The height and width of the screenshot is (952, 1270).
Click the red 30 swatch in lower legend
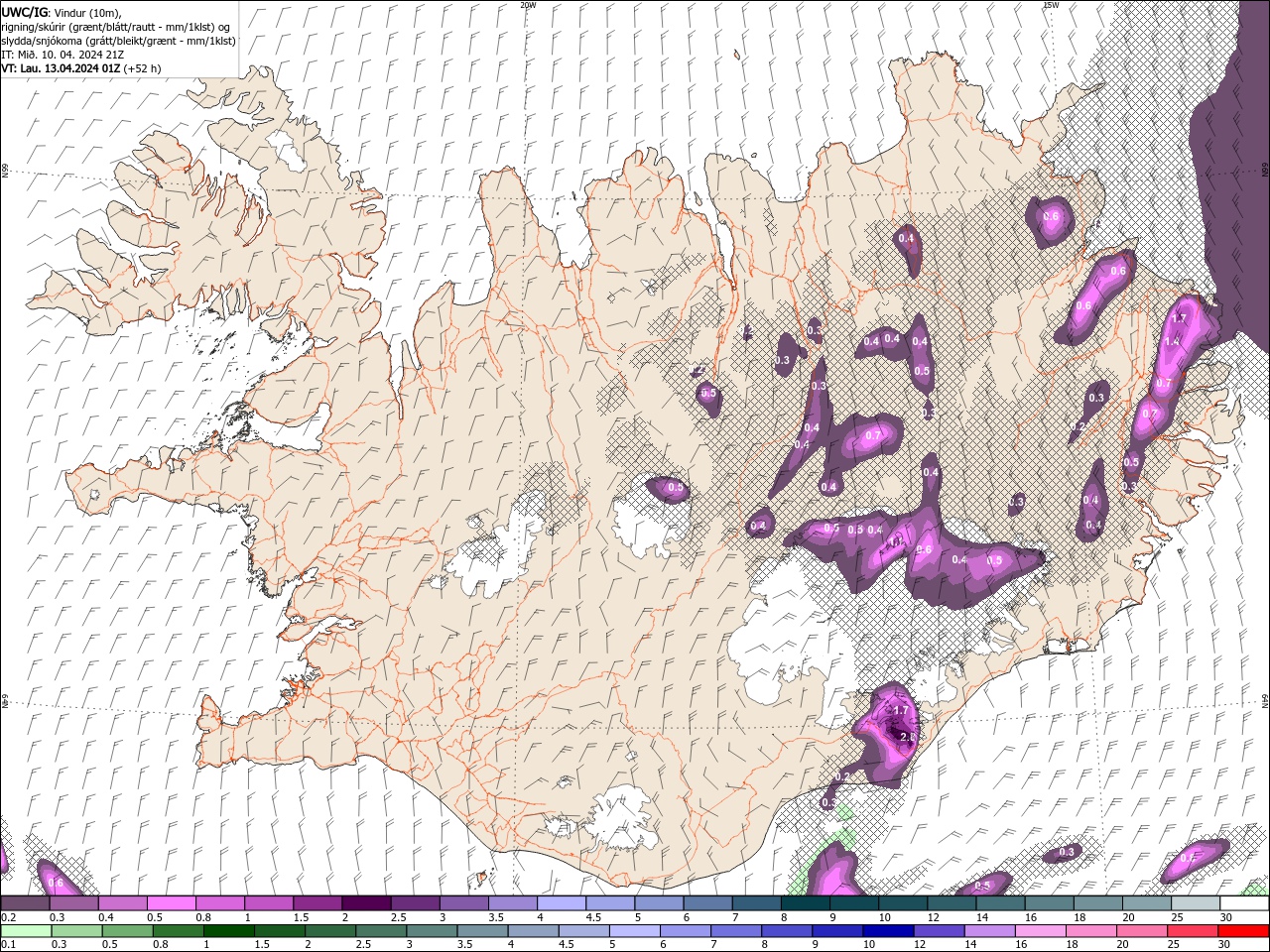coord(1243,931)
